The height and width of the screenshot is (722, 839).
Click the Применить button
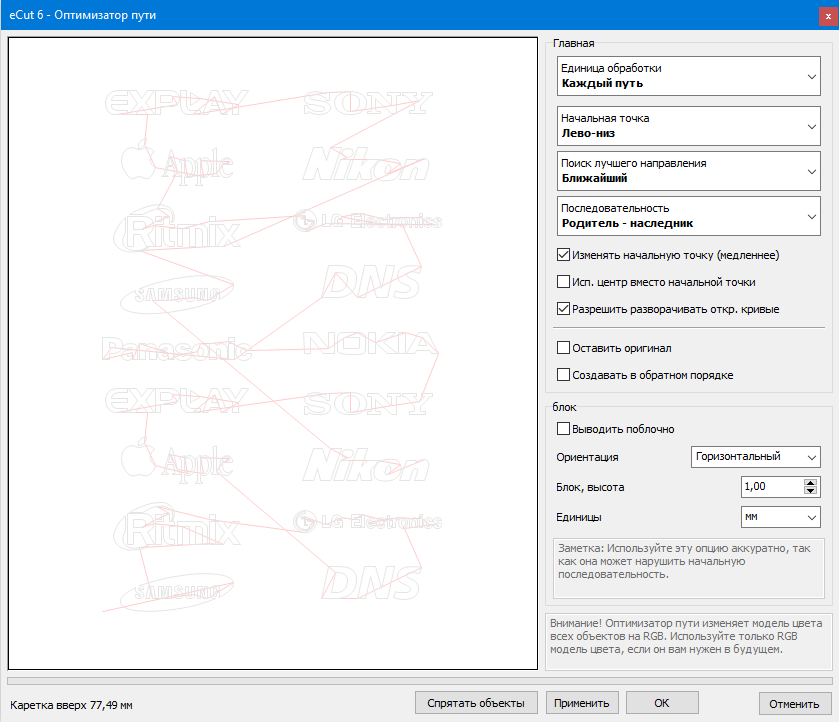582,703
